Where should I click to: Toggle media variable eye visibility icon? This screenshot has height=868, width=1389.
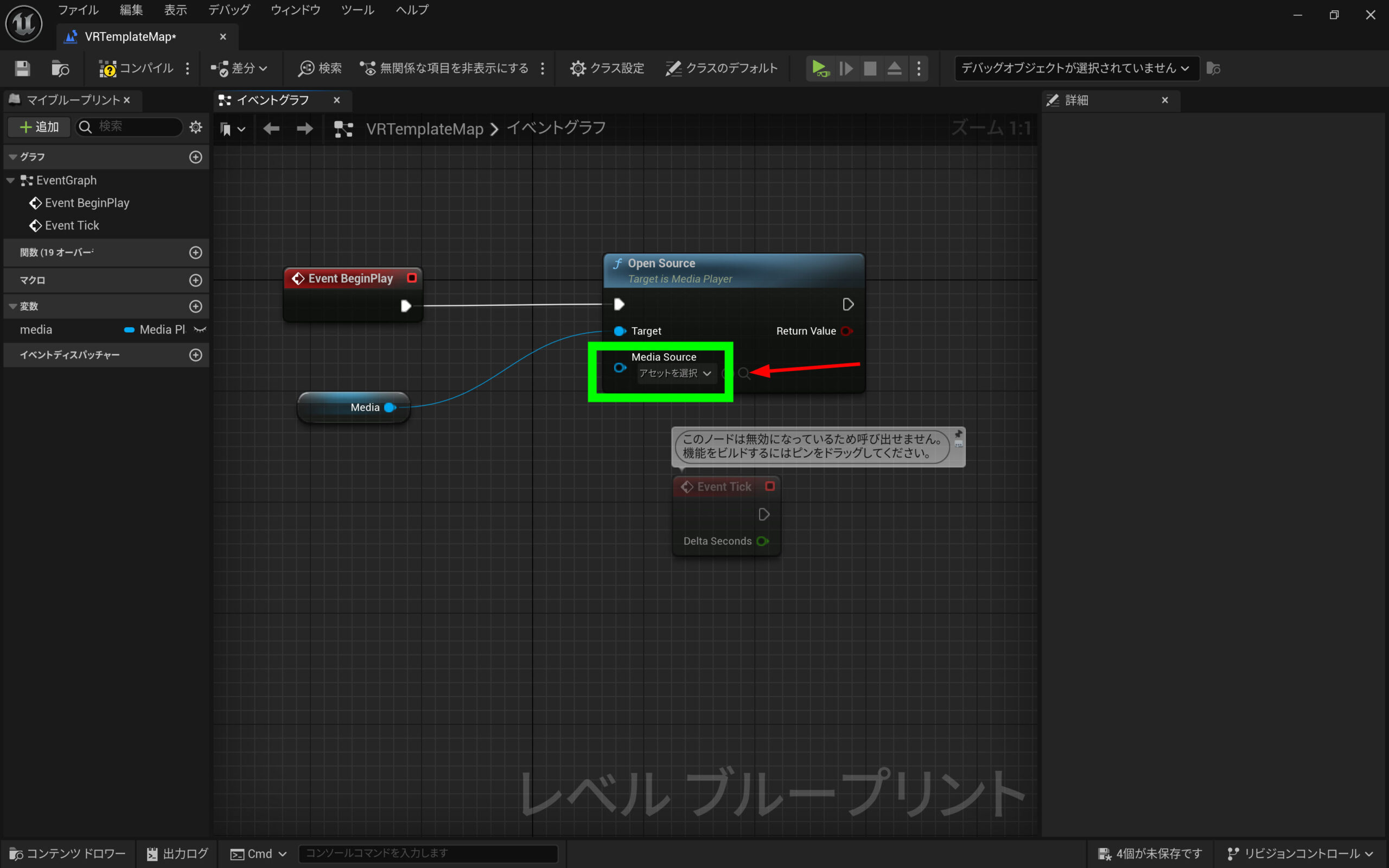click(200, 329)
